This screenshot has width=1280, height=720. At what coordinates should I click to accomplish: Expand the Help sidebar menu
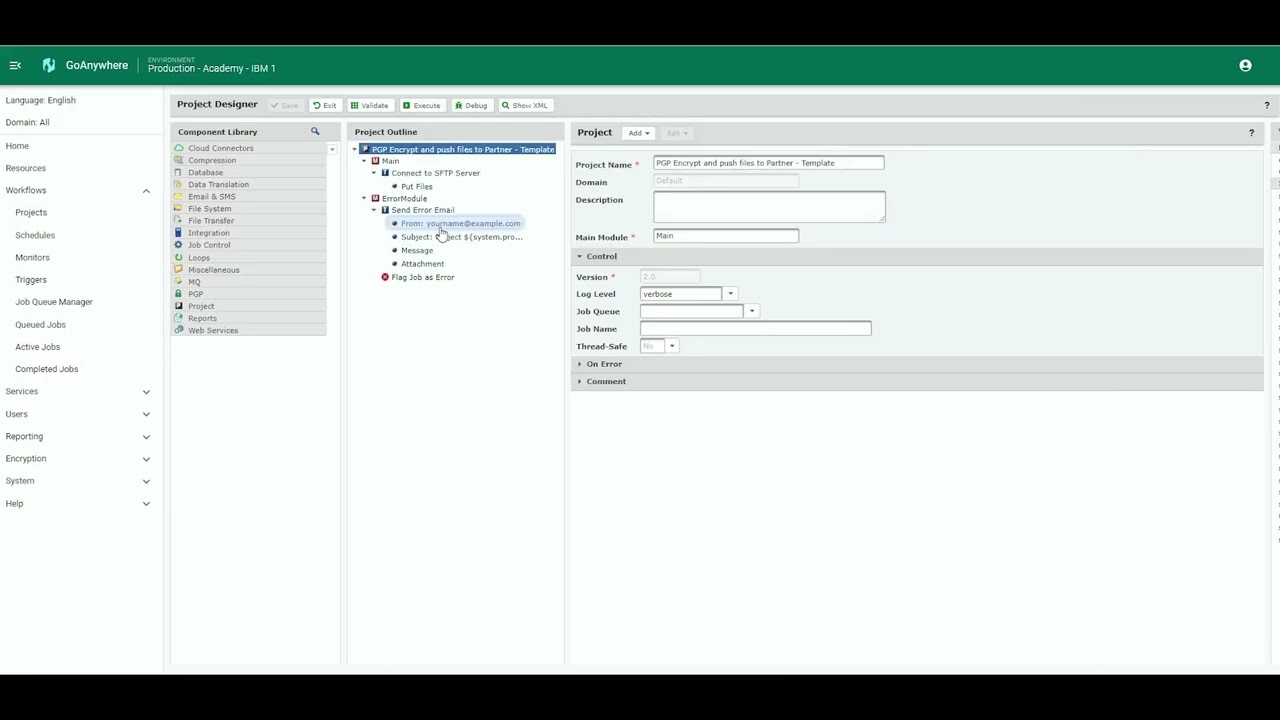coord(146,504)
